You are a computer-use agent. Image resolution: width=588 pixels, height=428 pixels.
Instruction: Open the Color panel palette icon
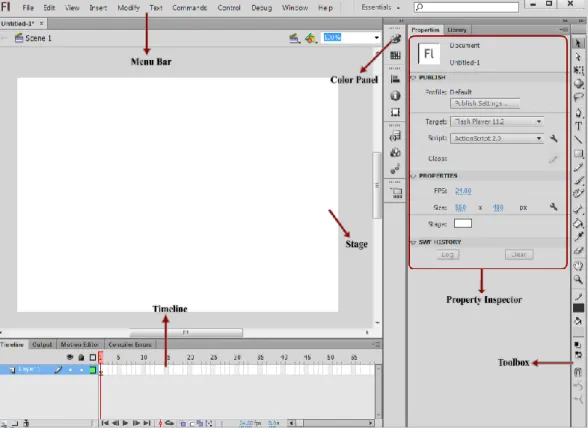click(x=395, y=39)
